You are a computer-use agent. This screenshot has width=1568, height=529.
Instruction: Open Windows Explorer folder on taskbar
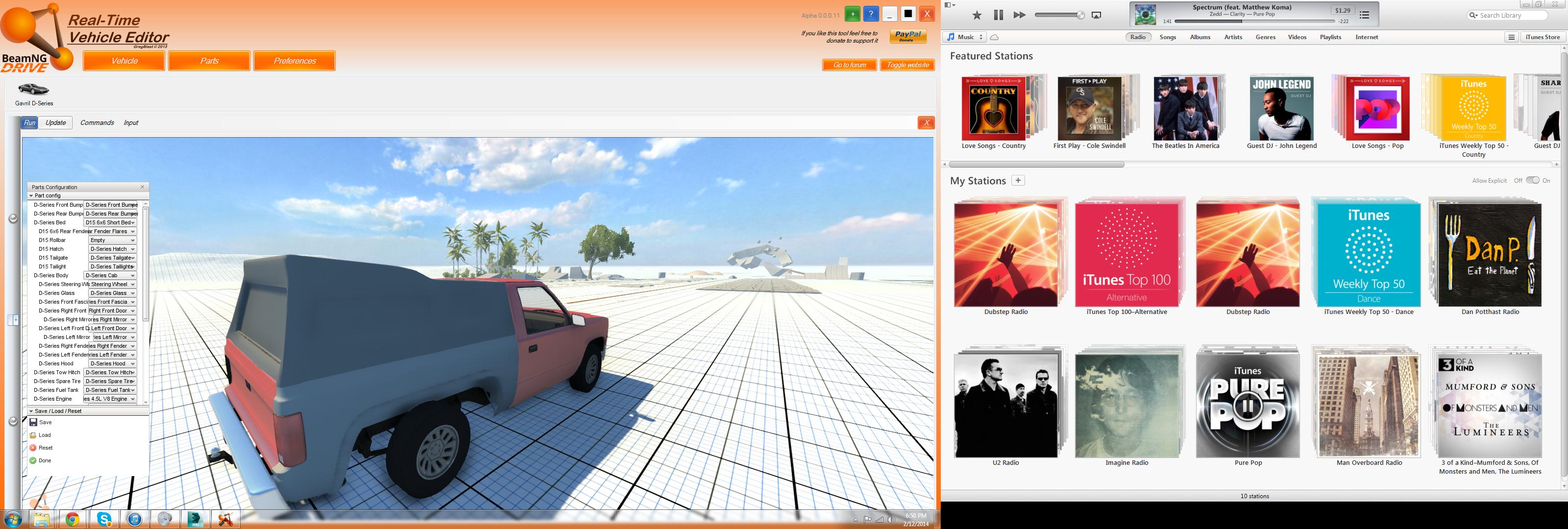[41, 519]
